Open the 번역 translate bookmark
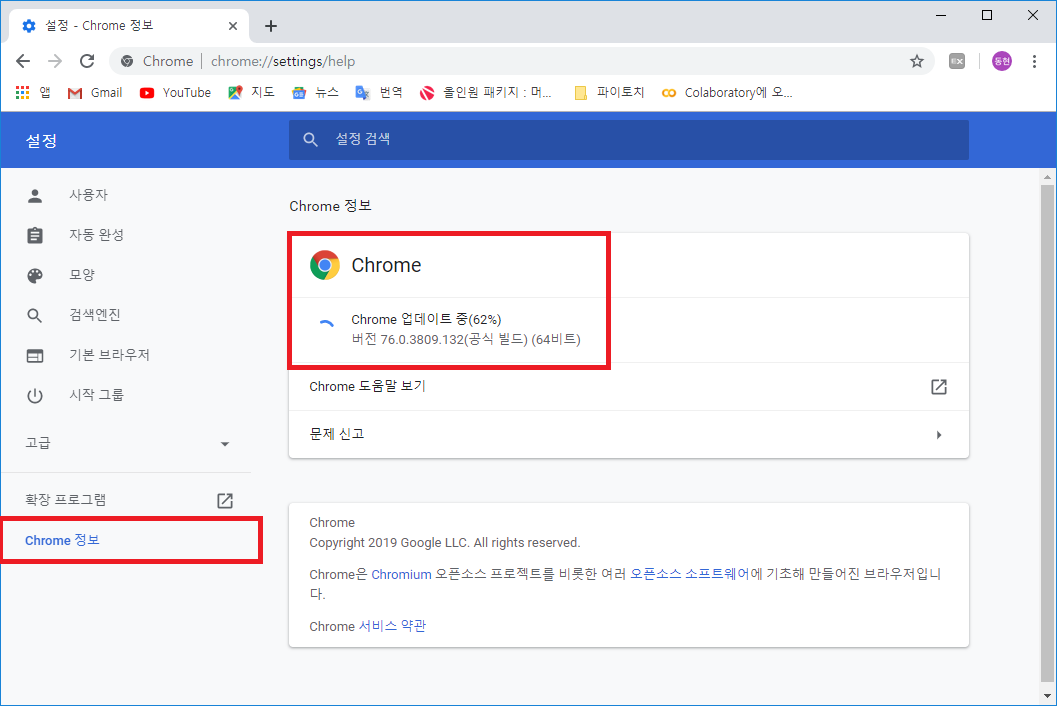Viewport: 1057px width, 706px height. (379, 92)
